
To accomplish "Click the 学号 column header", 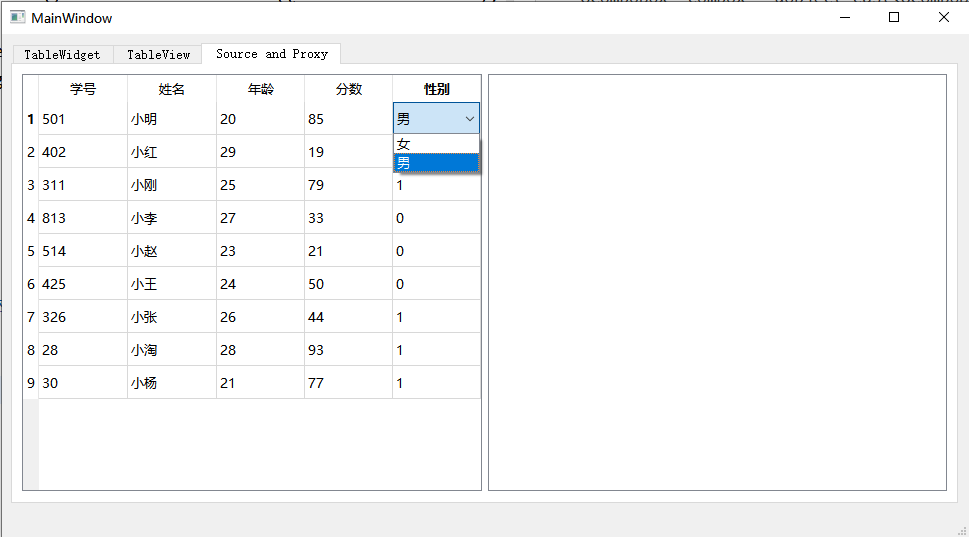I will [83, 89].
